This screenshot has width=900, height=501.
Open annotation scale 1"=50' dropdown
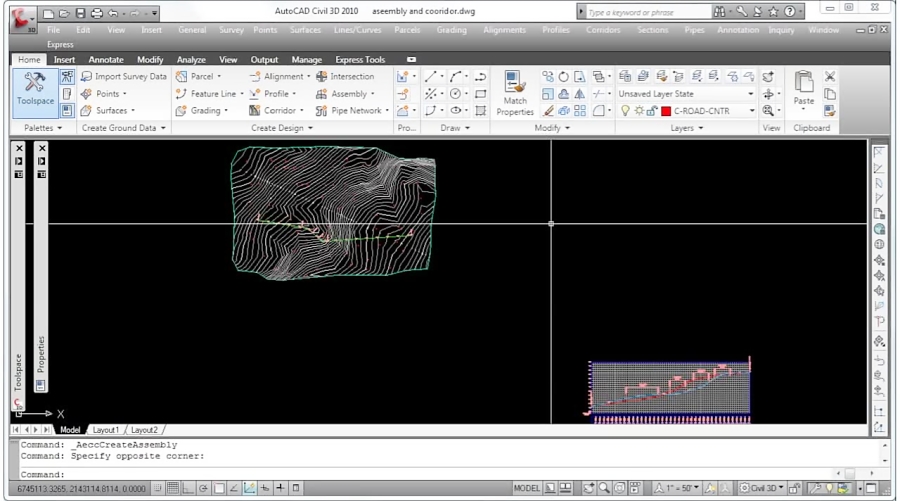coord(677,488)
